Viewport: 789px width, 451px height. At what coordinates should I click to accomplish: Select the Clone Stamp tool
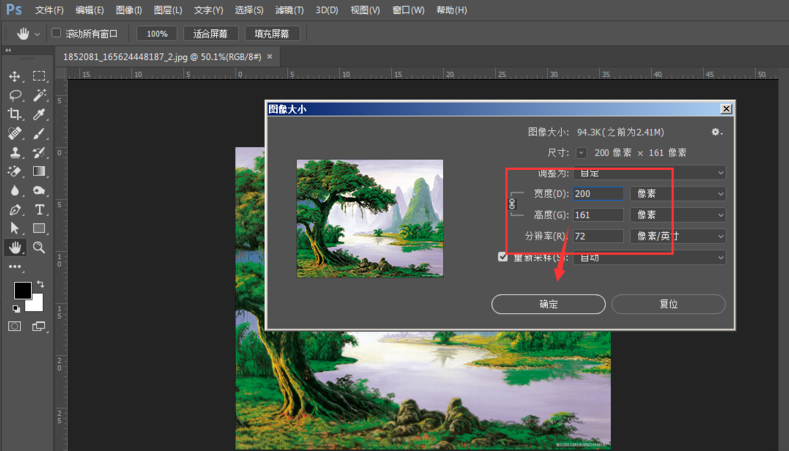point(15,153)
